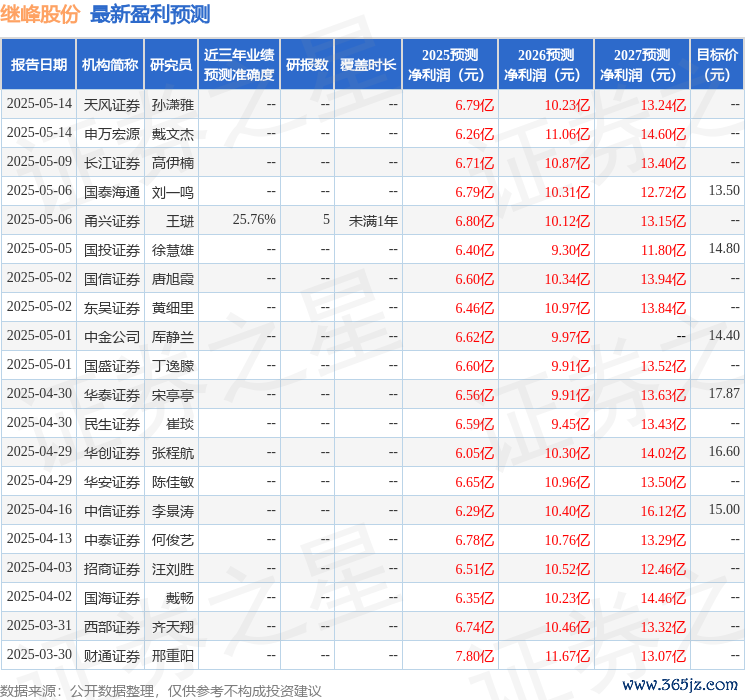Image resolution: width=745 pixels, height=700 pixels.
Task: Select 国泰海通 institution cell
Action: (x=112, y=192)
